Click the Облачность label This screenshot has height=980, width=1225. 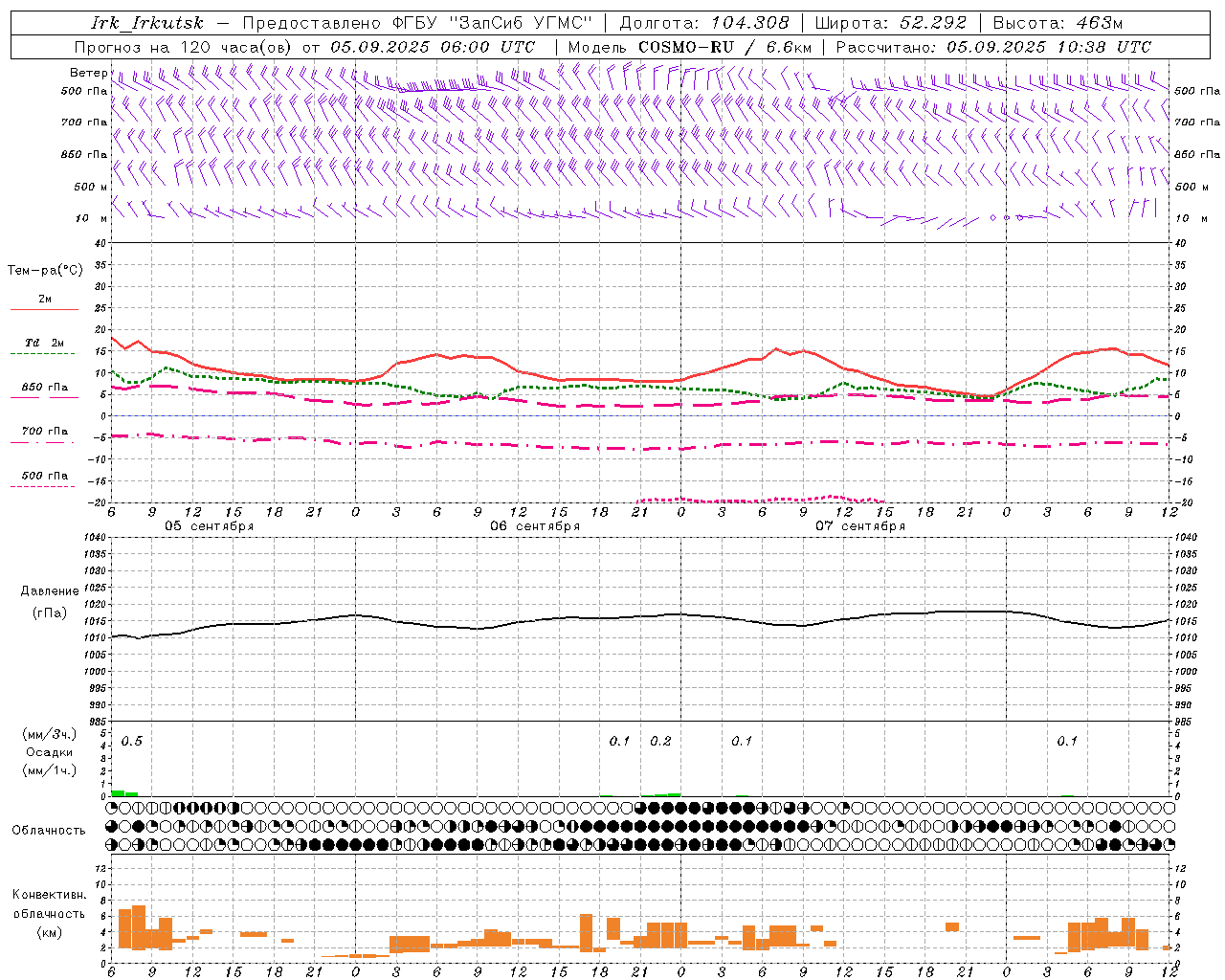(x=49, y=830)
